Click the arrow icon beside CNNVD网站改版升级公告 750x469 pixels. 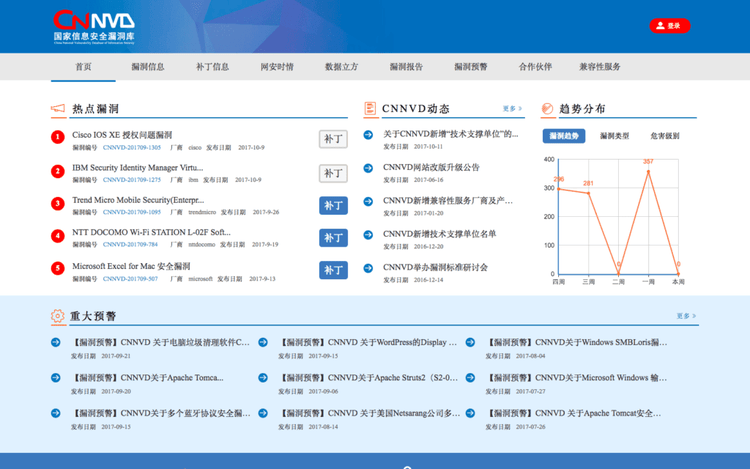tap(368, 167)
